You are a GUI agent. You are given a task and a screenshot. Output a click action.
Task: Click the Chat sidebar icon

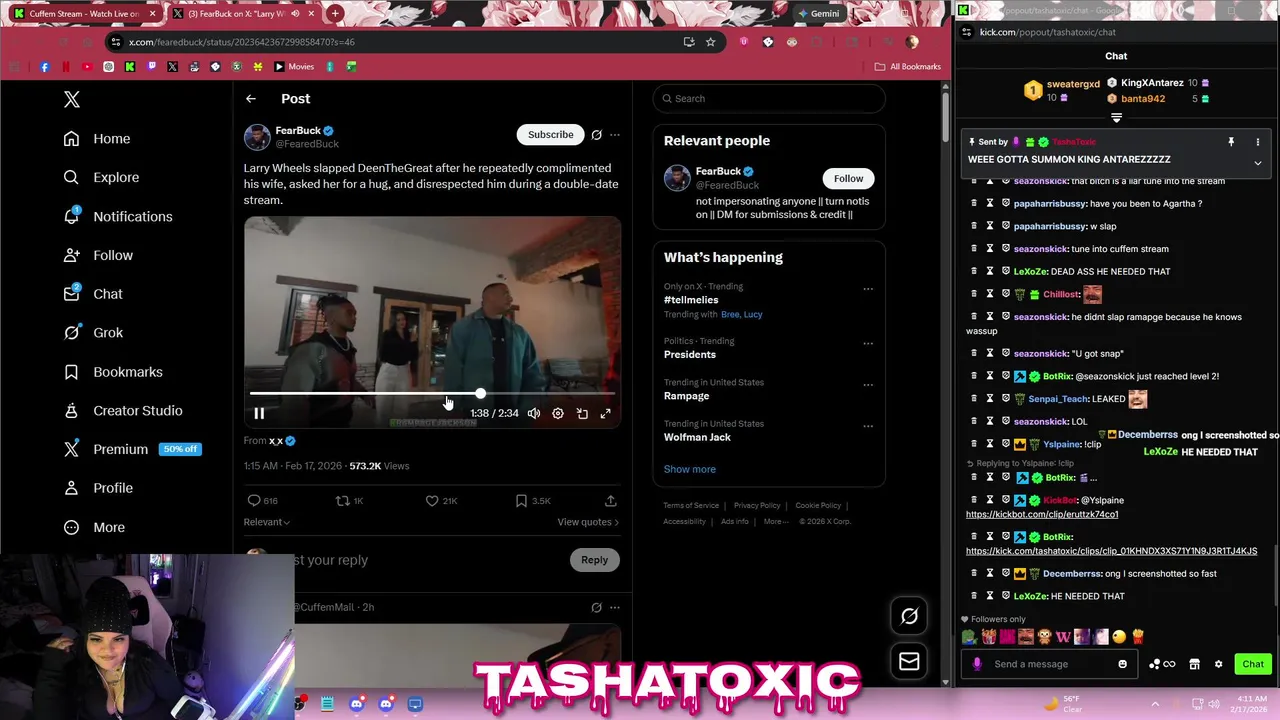point(71,294)
